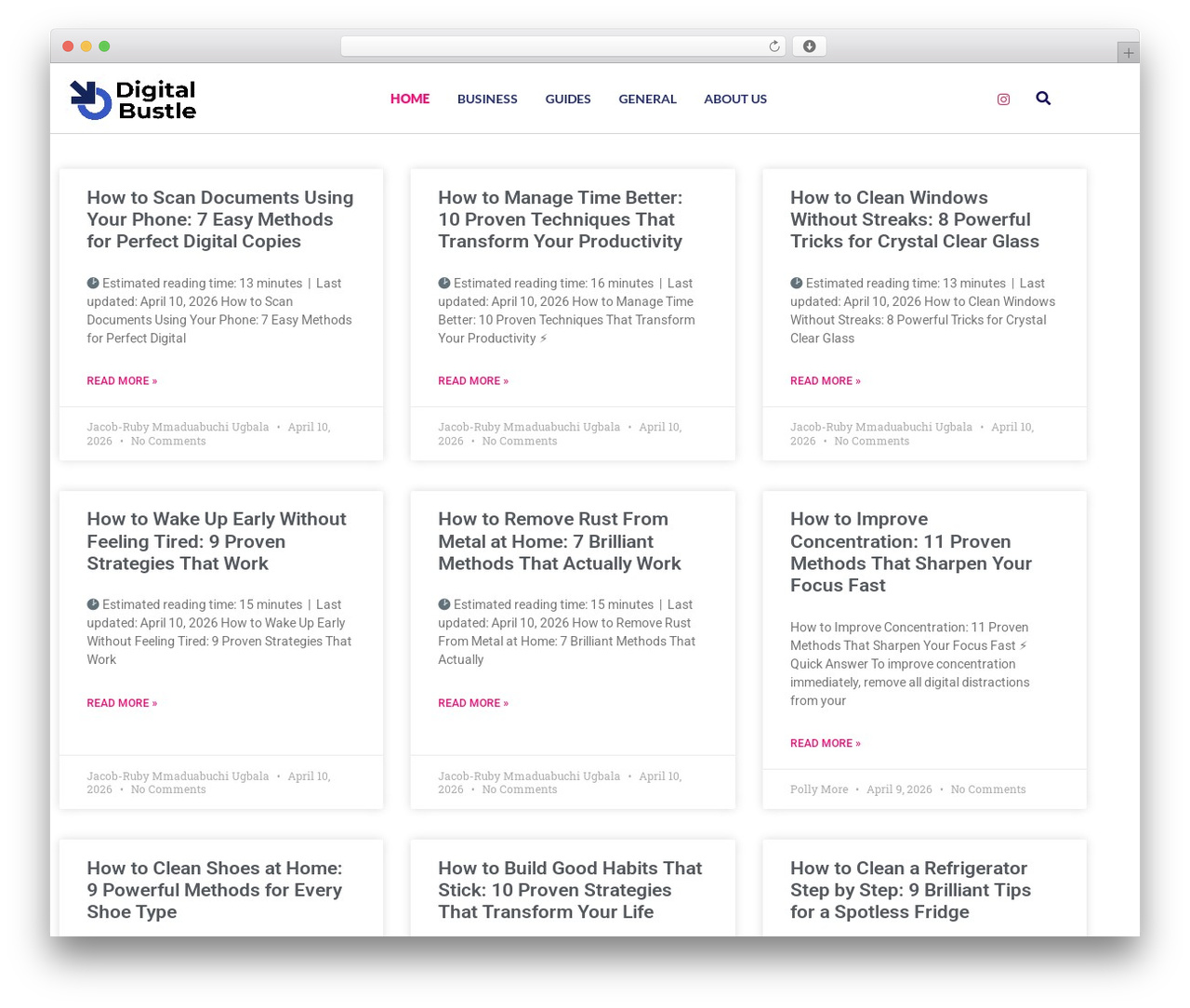Open a new browser tab with plus
1190x1008 pixels.
(x=1128, y=53)
